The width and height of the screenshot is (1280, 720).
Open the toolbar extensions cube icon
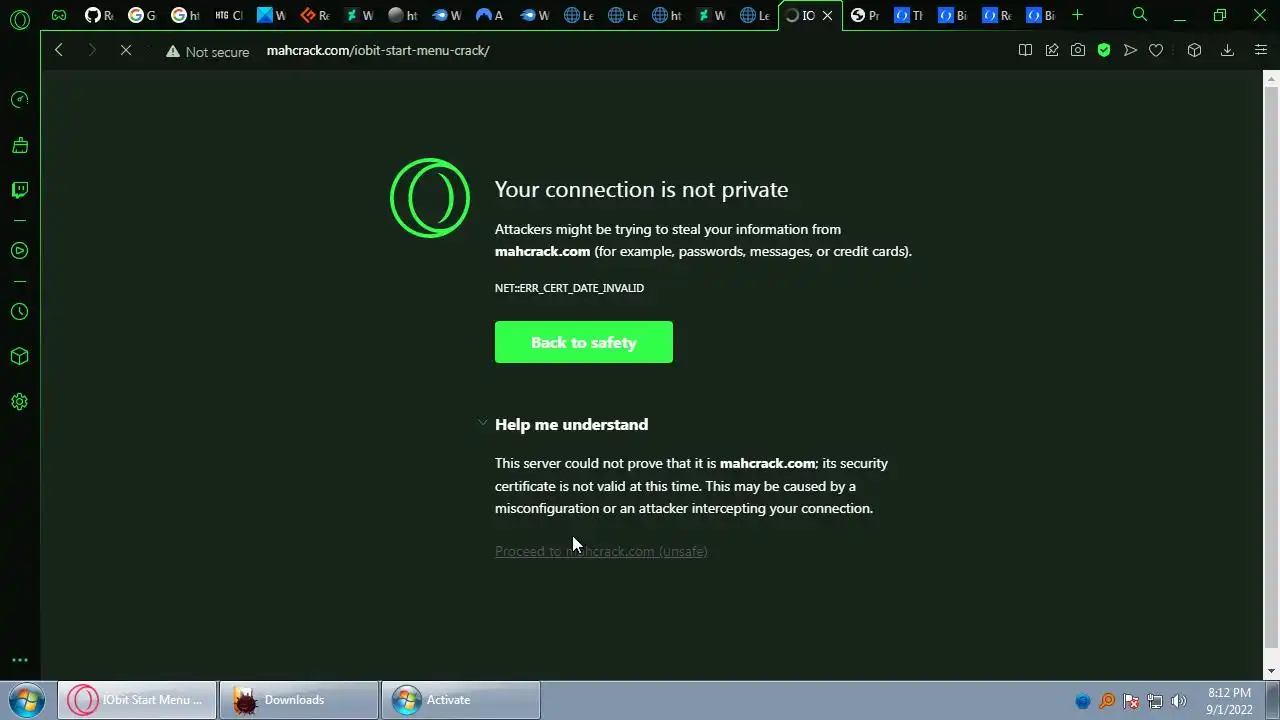(1194, 50)
